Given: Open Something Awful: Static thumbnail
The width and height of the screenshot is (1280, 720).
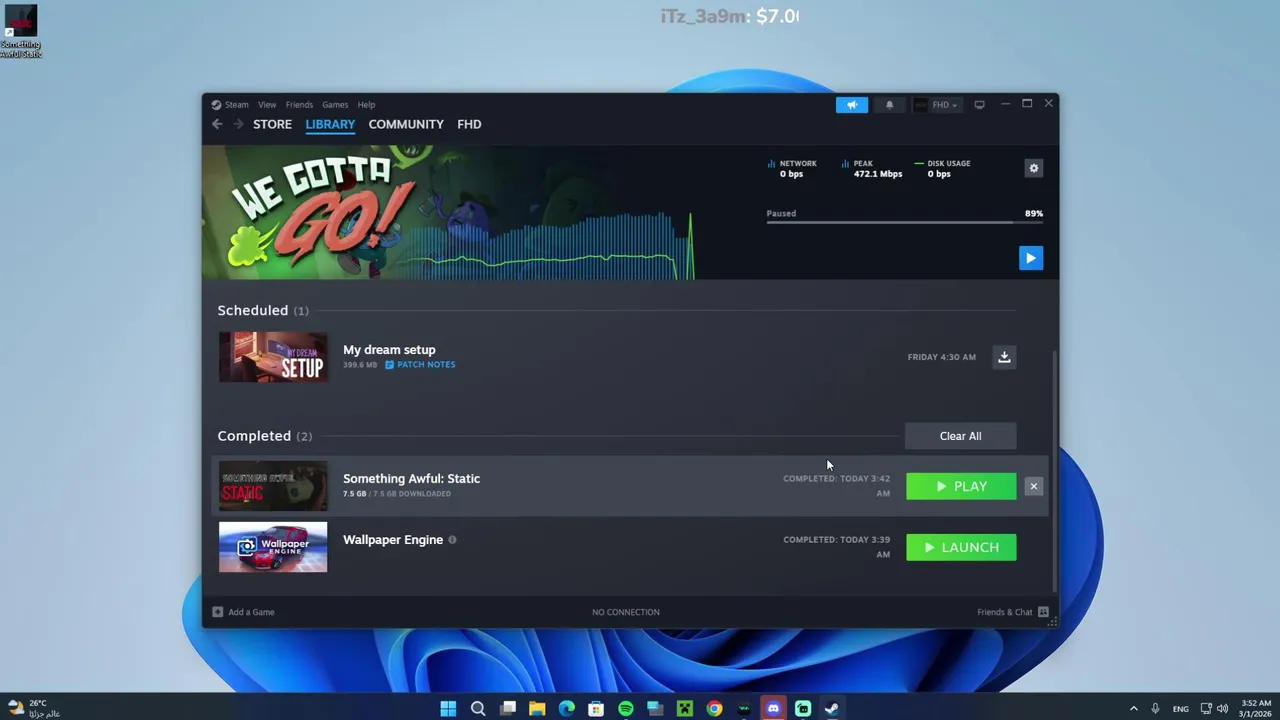Looking at the screenshot, I should pos(273,486).
